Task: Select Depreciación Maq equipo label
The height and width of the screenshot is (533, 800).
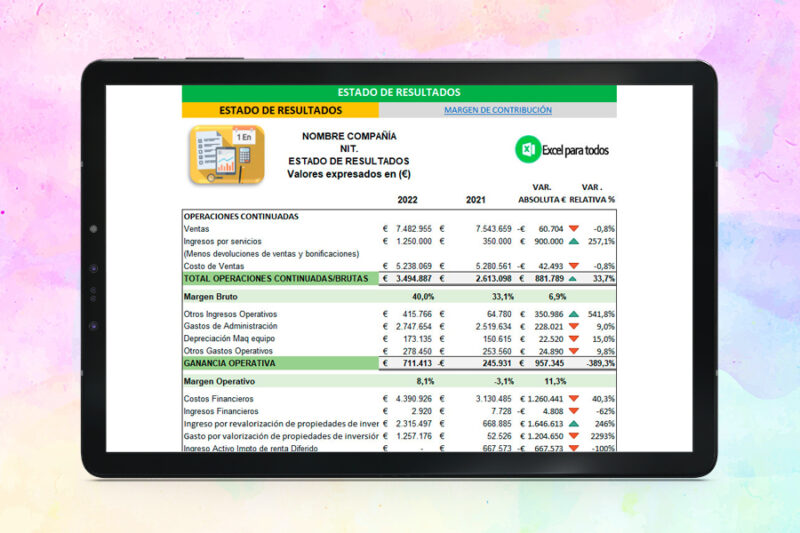Action: coord(229,339)
